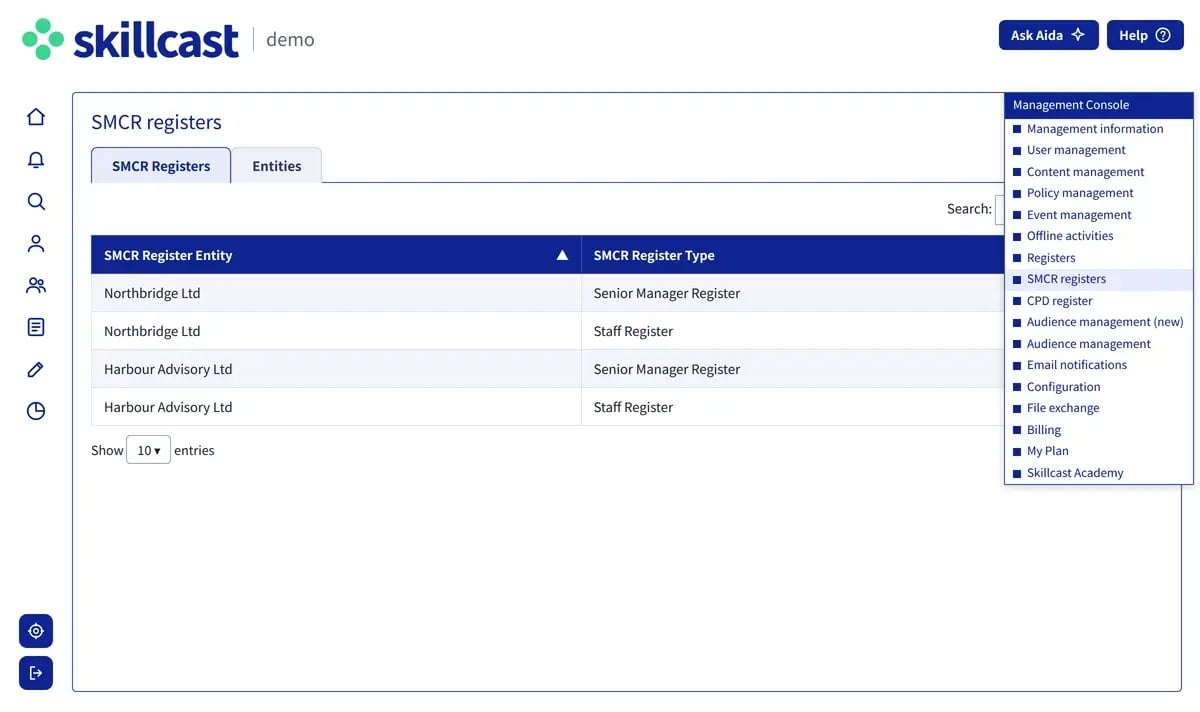Click the sidebar search magnifier icon
This screenshot has height=712, width=1200.
coord(36,202)
